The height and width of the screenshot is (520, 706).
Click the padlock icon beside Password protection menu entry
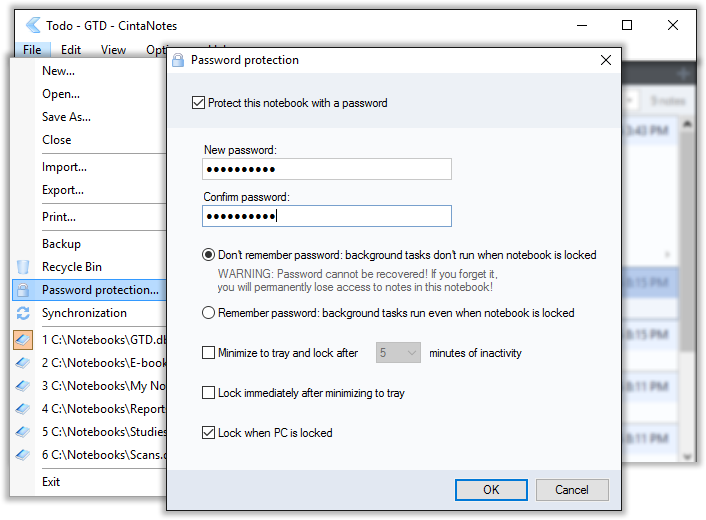coord(23,290)
